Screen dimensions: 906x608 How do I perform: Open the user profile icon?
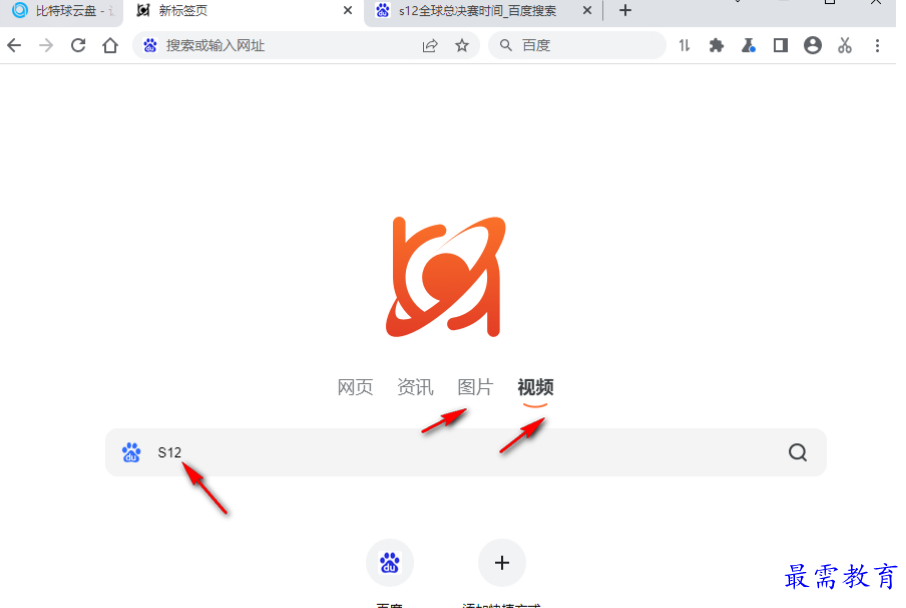[x=813, y=46]
